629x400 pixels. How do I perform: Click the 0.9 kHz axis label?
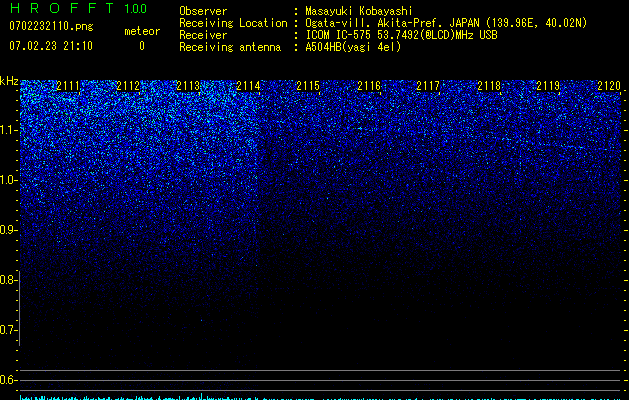click(9, 230)
